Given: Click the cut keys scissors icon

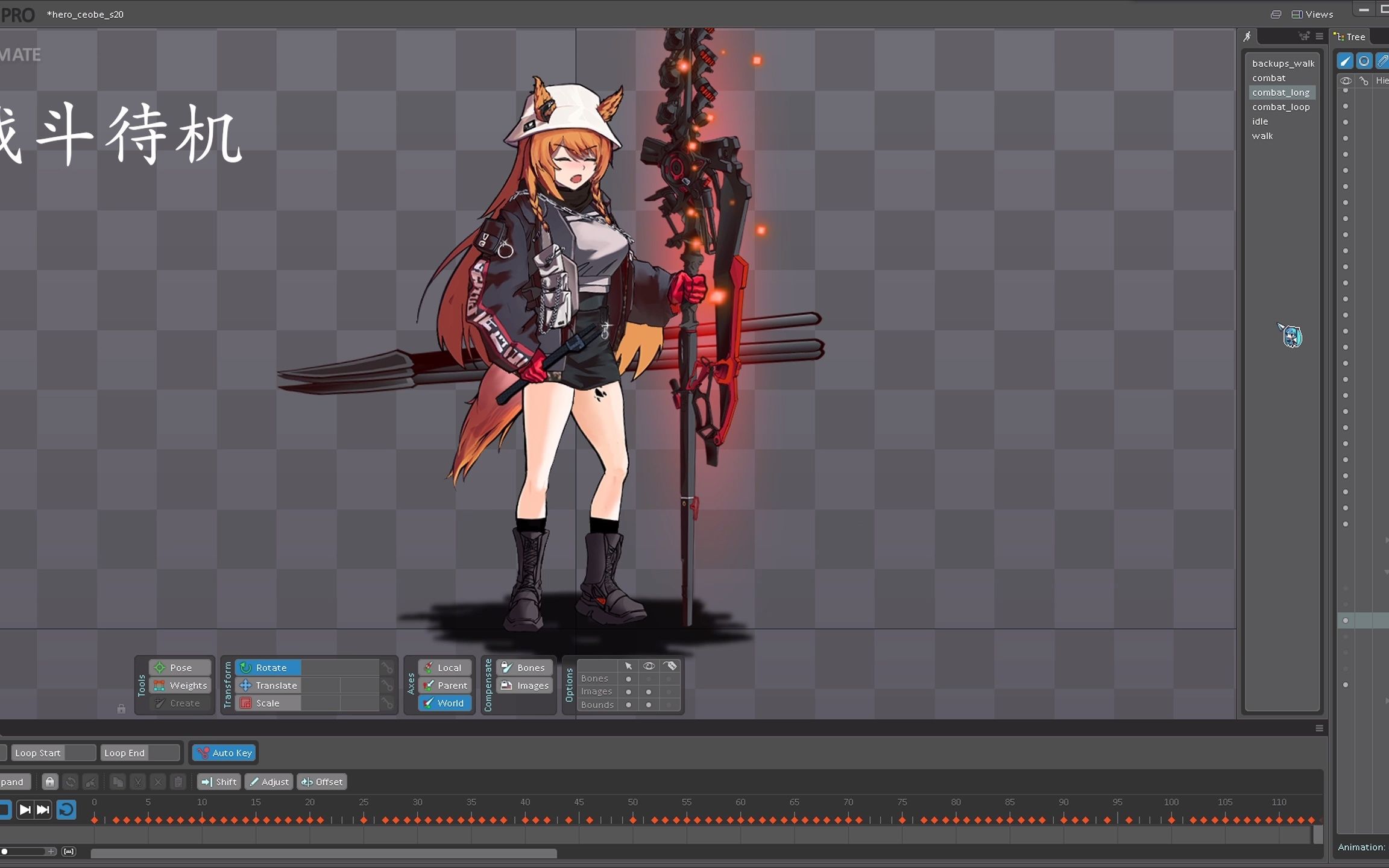Looking at the screenshot, I should (138, 782).
